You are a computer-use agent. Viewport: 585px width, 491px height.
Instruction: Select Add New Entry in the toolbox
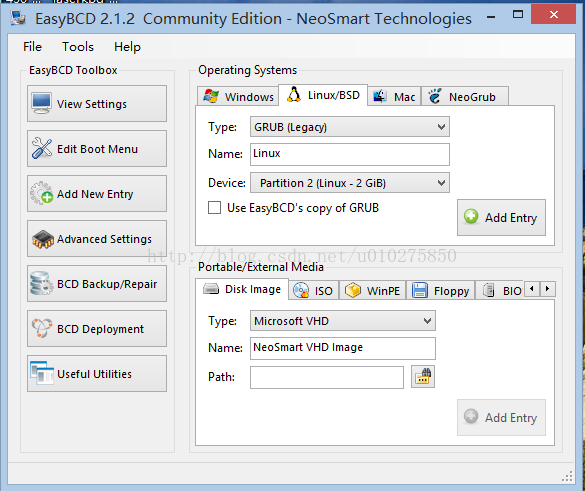click(97, 194)
